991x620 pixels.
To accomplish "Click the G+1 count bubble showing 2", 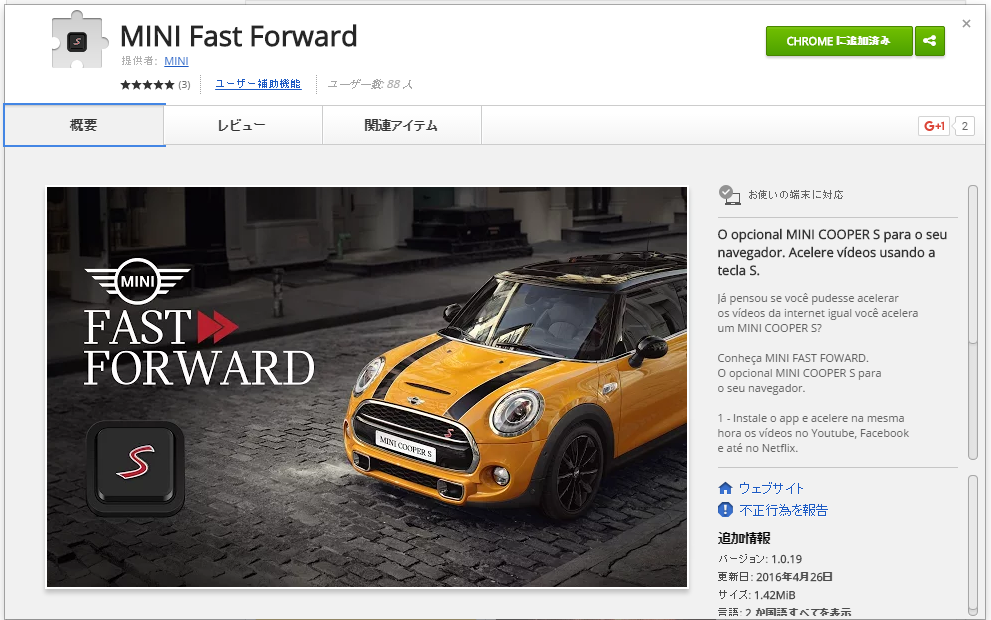I will pos(964,126).
